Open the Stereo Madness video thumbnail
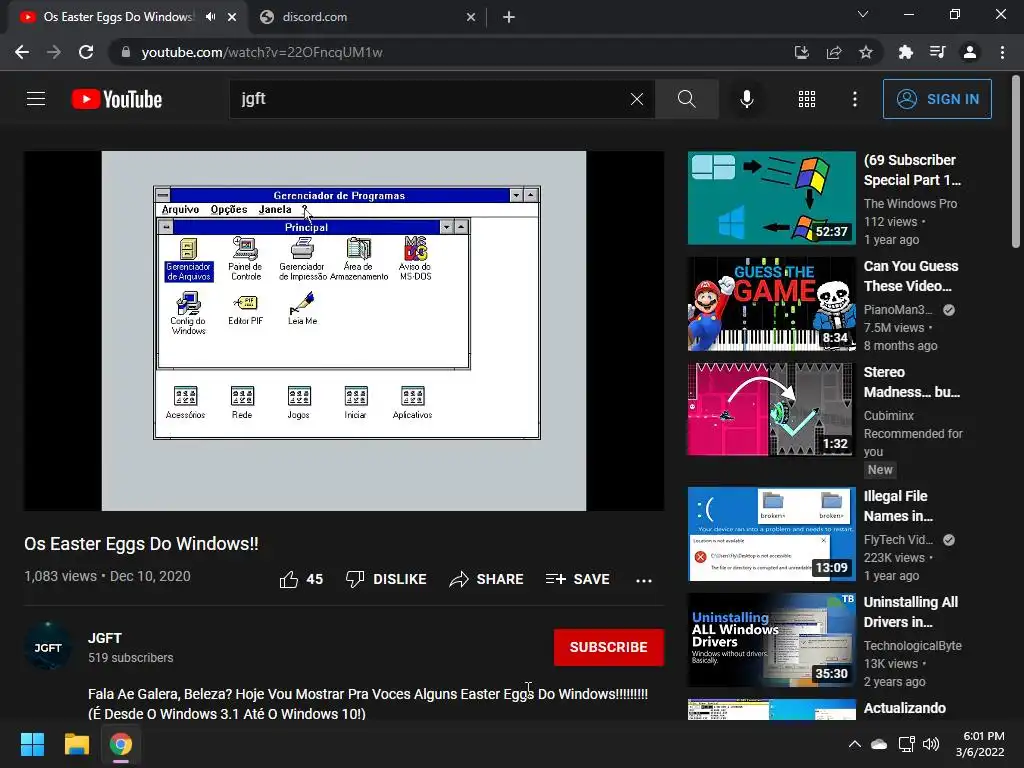The image size is (1024, 768). (x=771, y=410)
